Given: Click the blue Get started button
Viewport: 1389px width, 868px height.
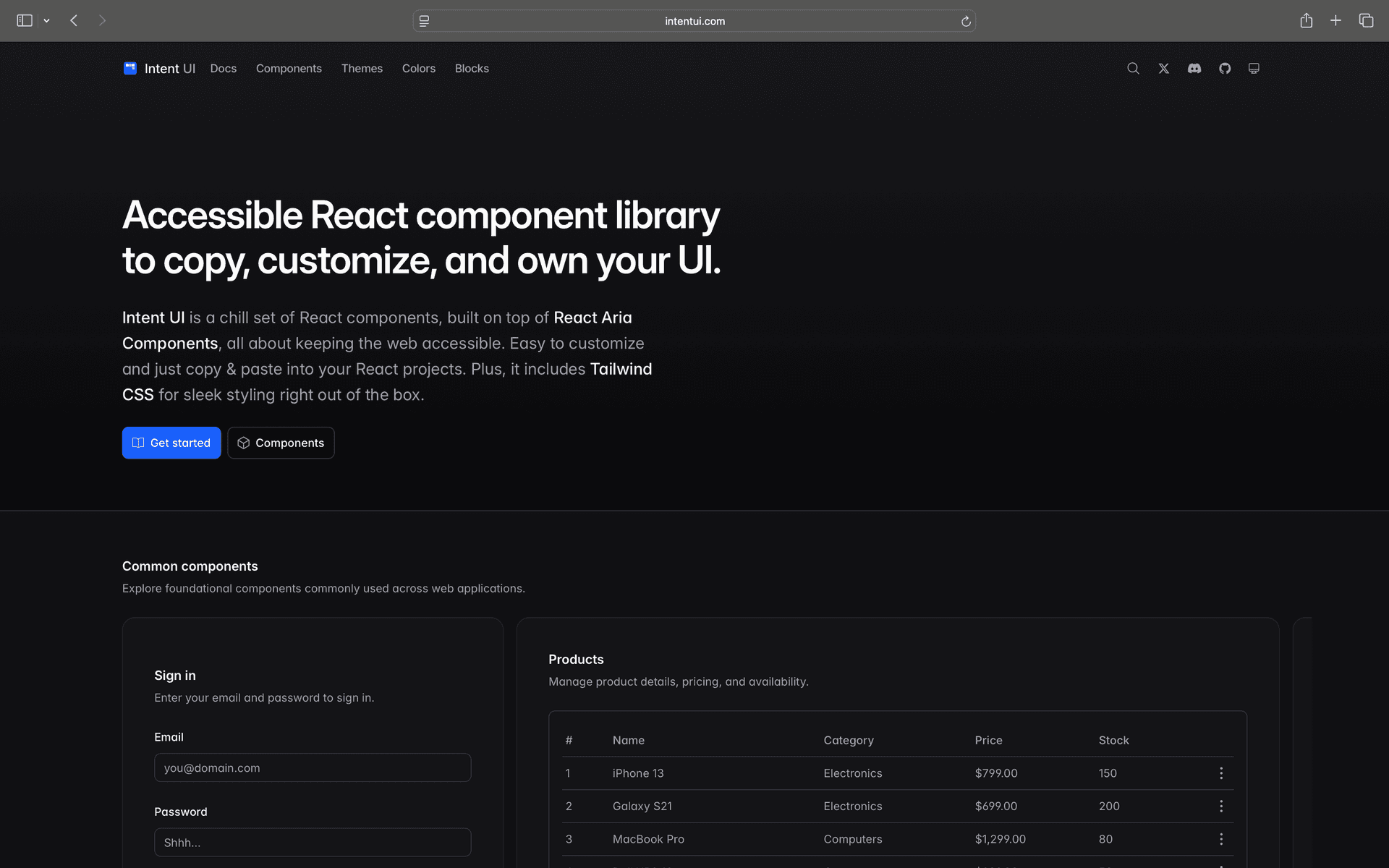Looking at the screenshot, I should tap(171, 443).
